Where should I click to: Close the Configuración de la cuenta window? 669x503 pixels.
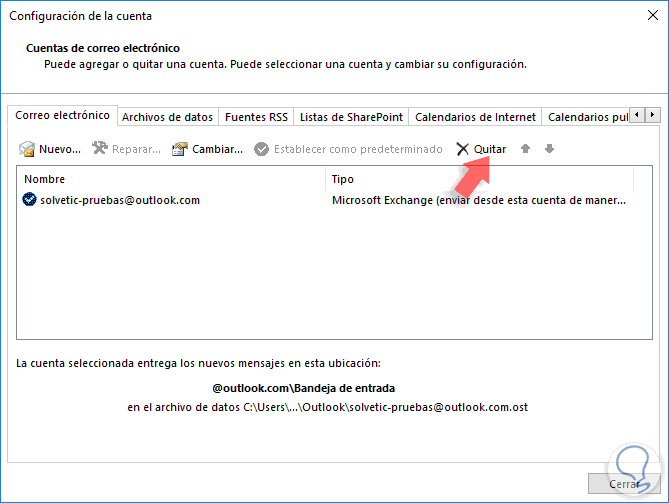pos(652,16)
